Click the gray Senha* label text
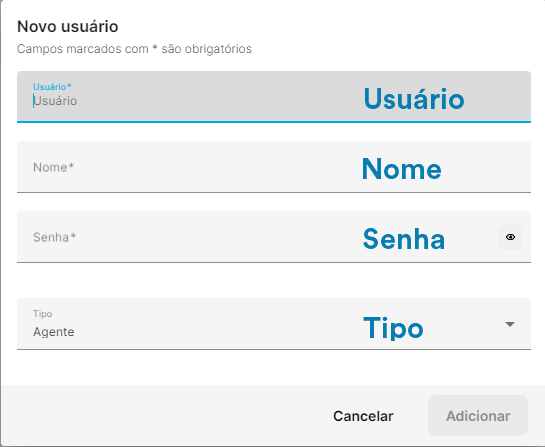This screenshot has height=447, width=545. pos(55,237)
